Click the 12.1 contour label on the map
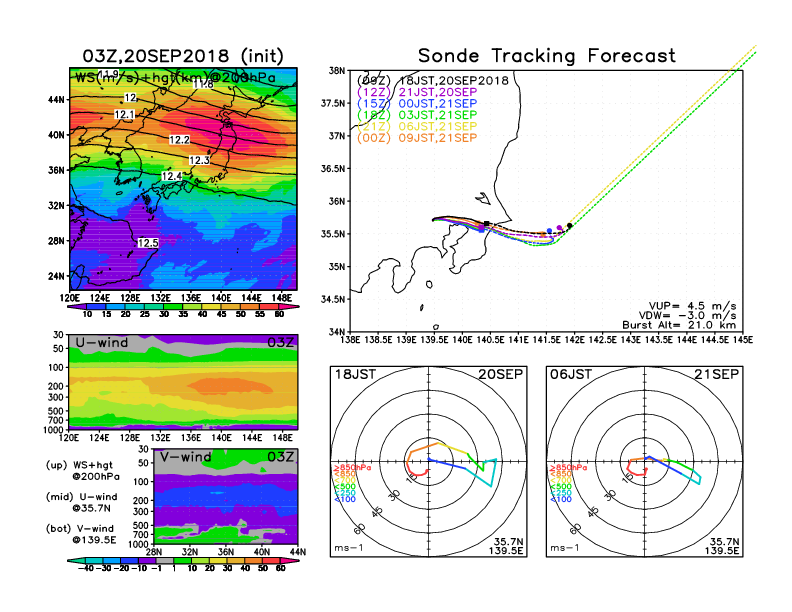The height and width of the screenshot is (612, 792). [124, 115]
